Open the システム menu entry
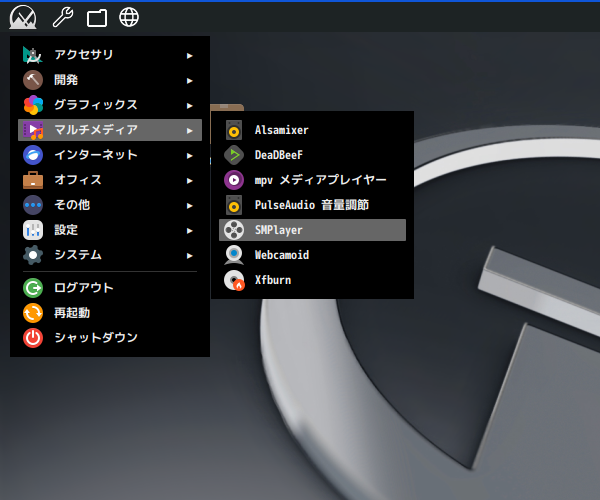The width and height of the screenshot is (600, 500). pyautogui.click(x=110, y=255)
